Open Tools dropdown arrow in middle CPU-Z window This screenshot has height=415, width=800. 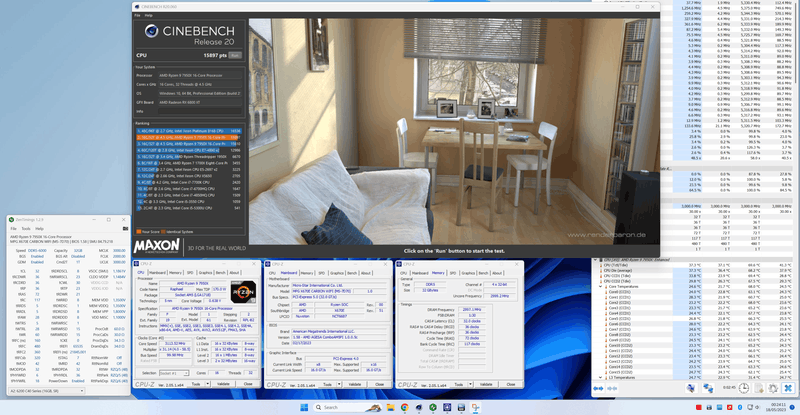pos(339,384)
